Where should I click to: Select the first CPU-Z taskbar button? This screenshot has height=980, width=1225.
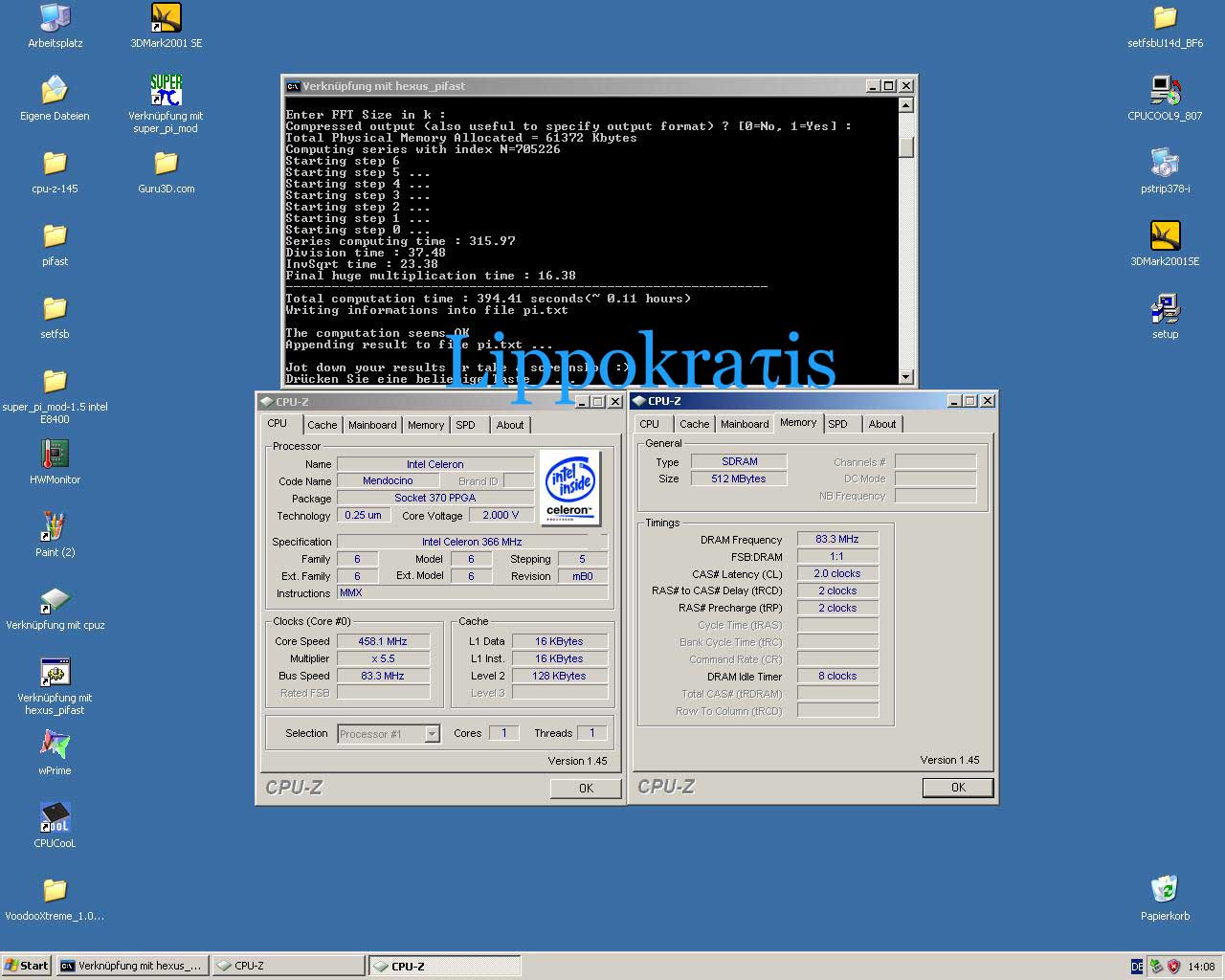[288, 966]
